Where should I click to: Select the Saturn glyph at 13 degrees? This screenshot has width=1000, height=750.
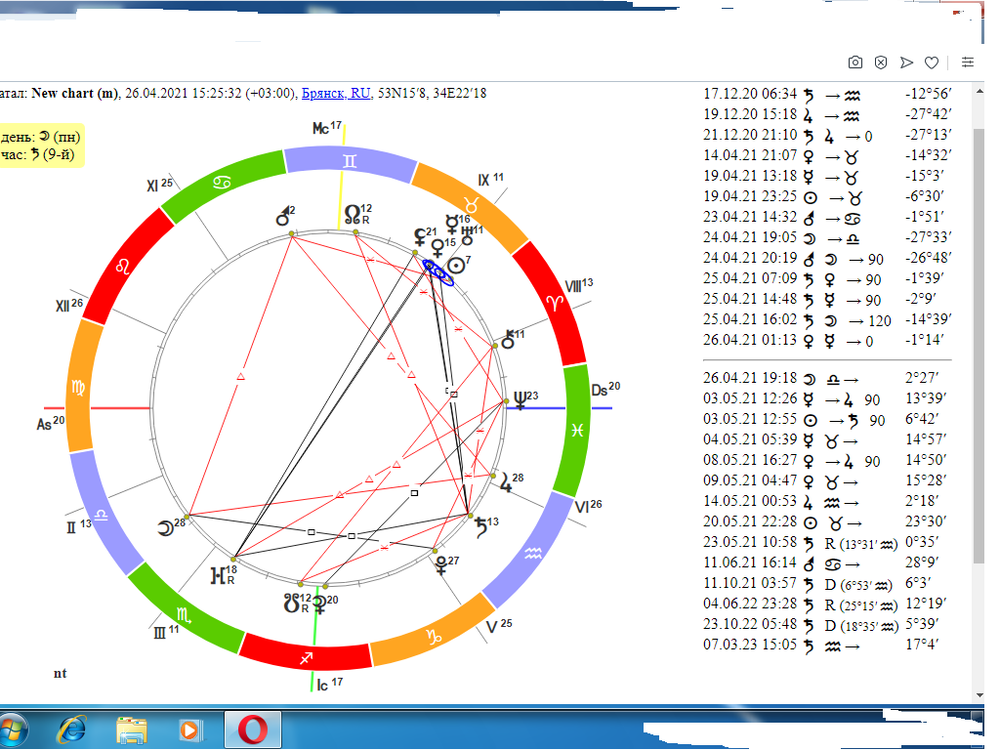[482, 527]
